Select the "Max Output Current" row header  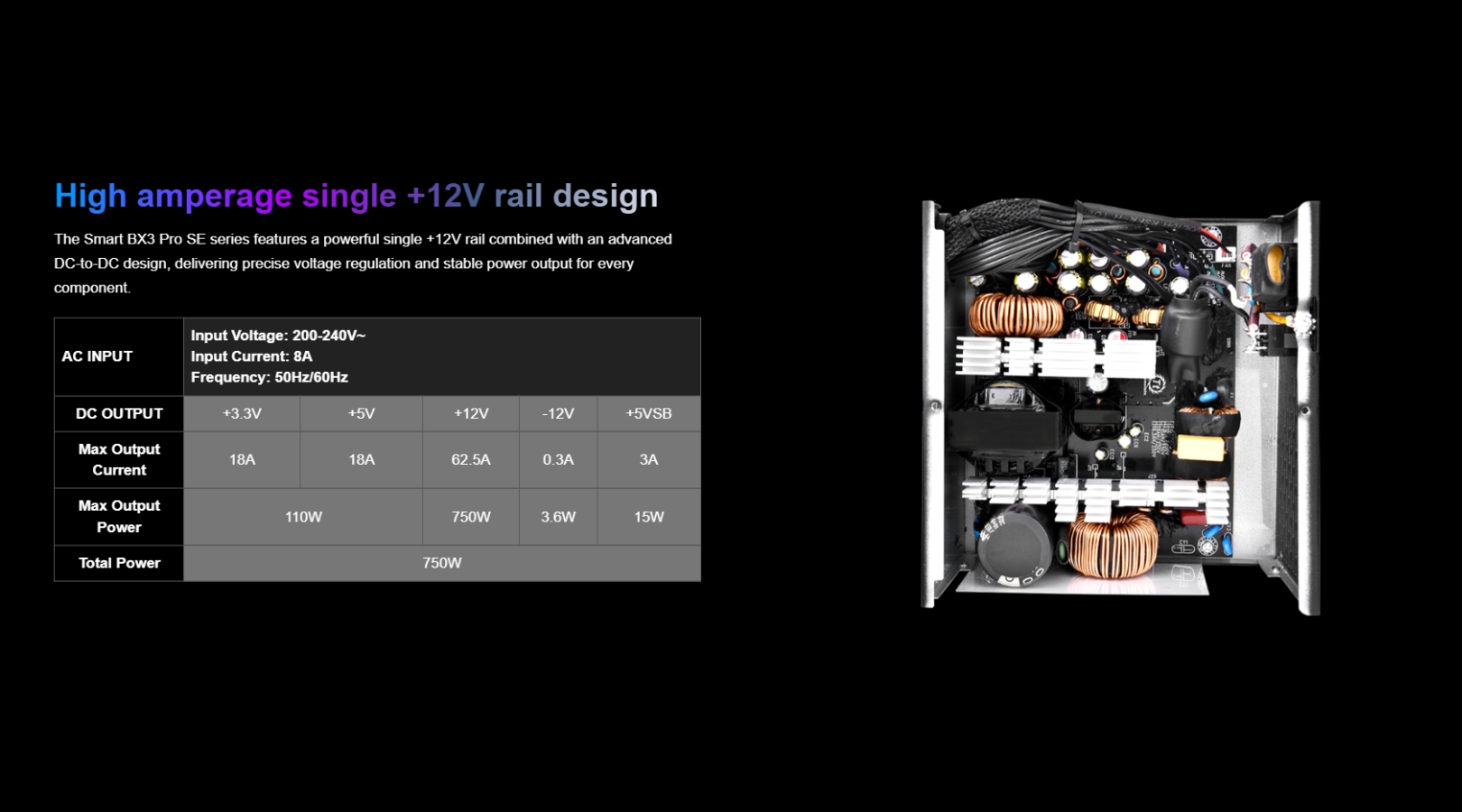[119, 460]
